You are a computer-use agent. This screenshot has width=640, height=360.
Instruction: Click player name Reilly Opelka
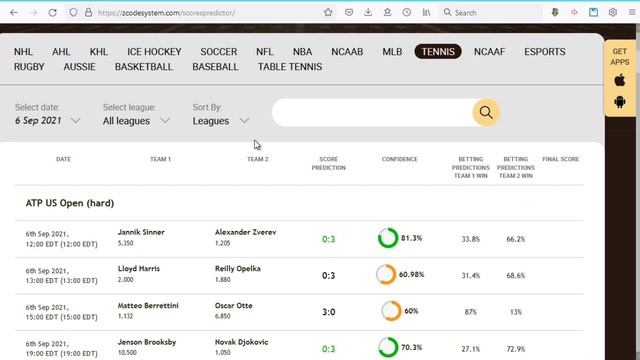(238, 269)
